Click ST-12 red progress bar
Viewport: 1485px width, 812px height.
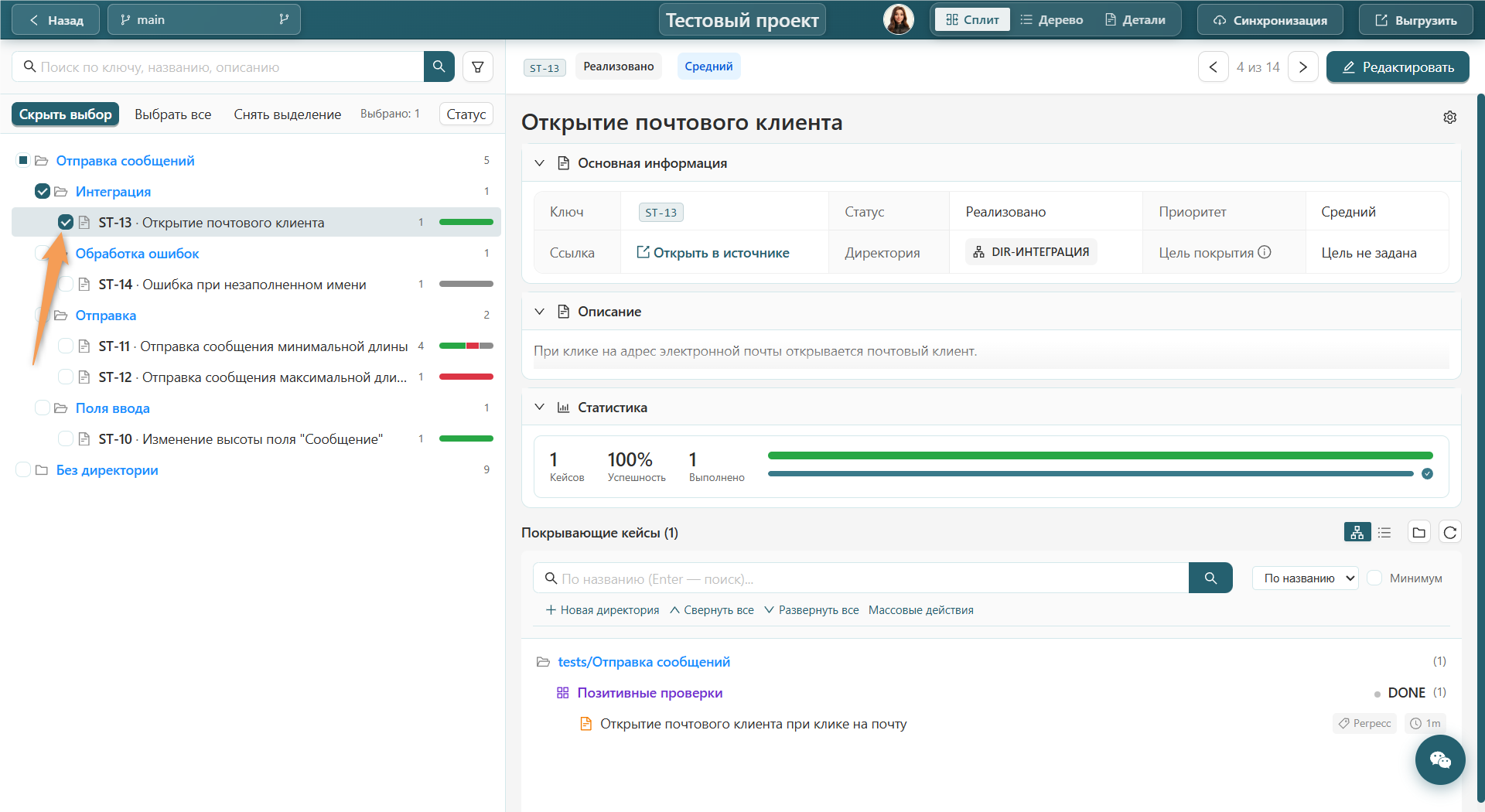tap(466, 377)
